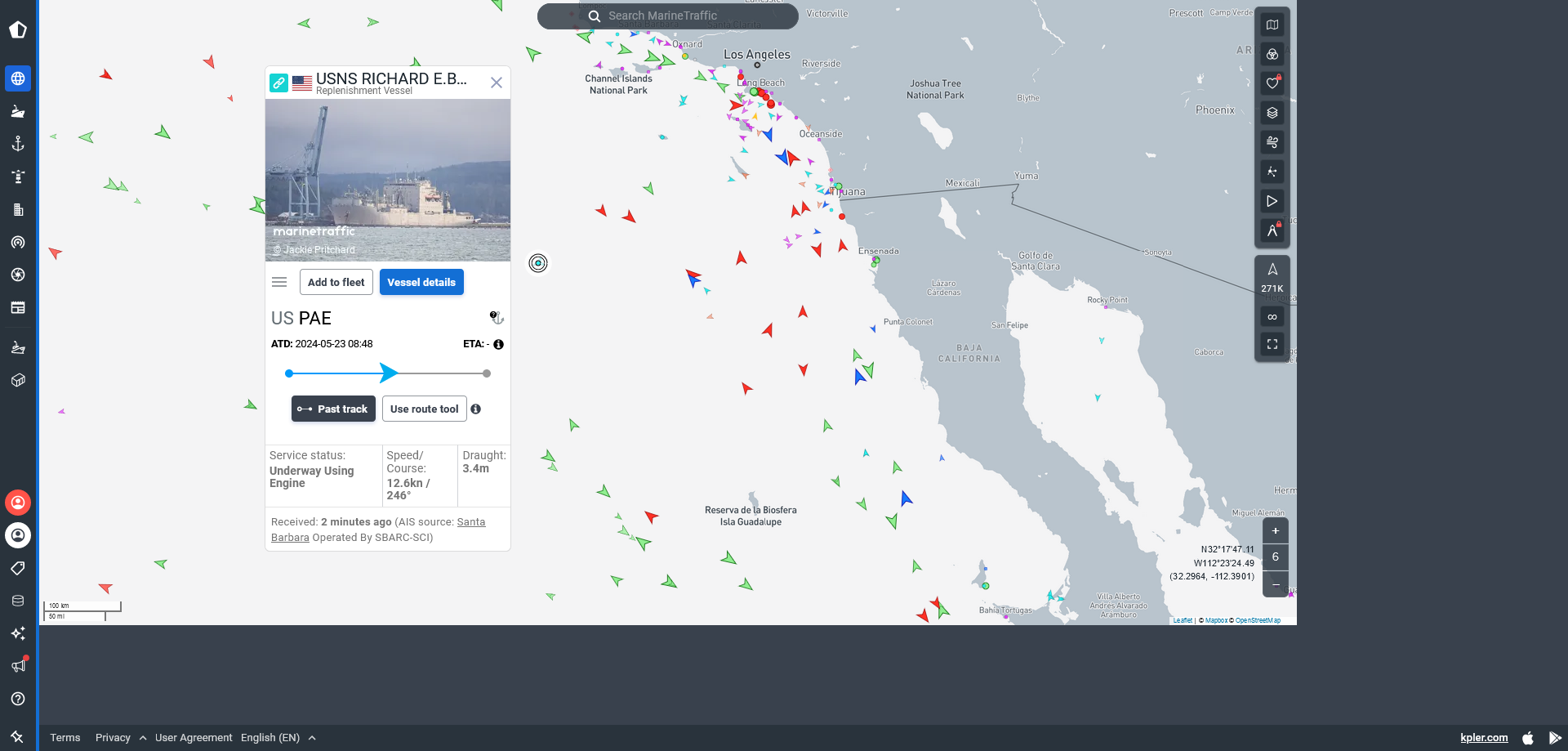
Task: Click Add to fleet button
Action: (336, 282)
